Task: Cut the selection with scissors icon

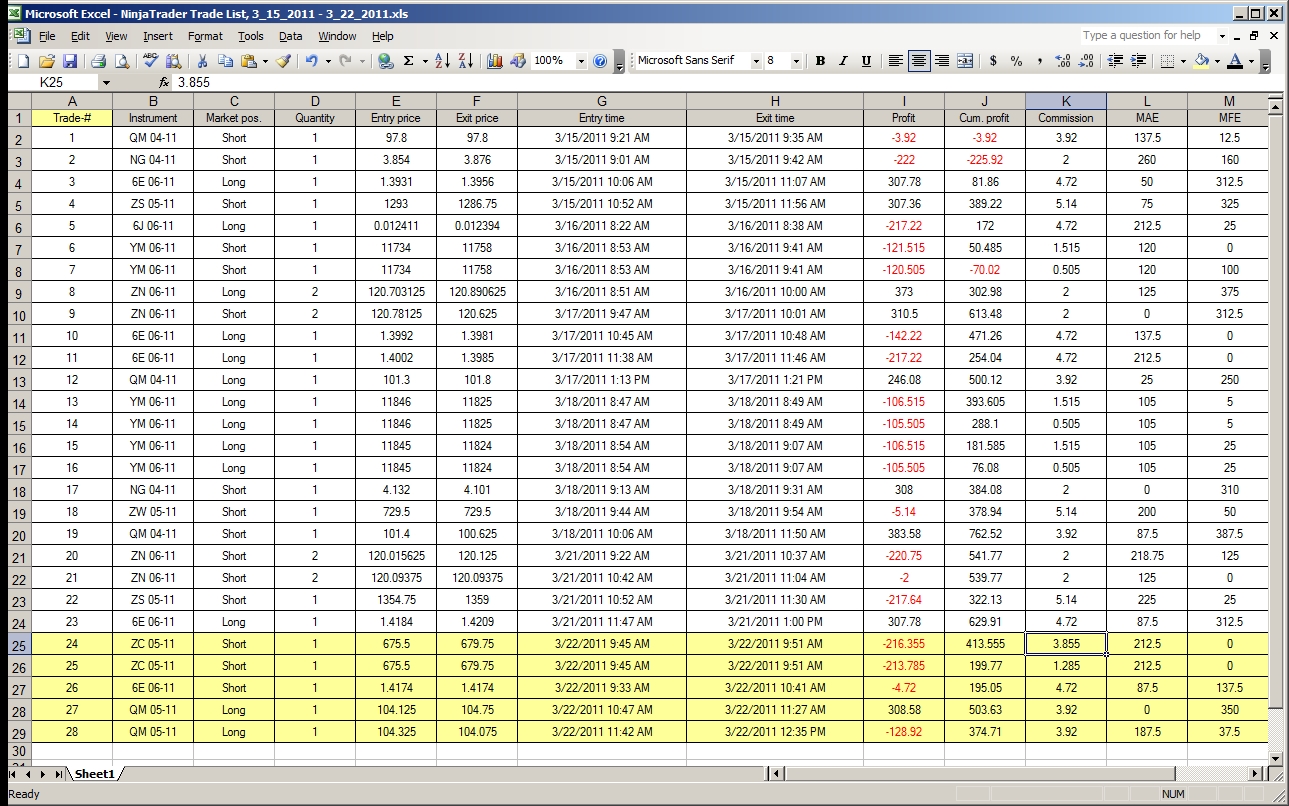Action: [203, 61]
